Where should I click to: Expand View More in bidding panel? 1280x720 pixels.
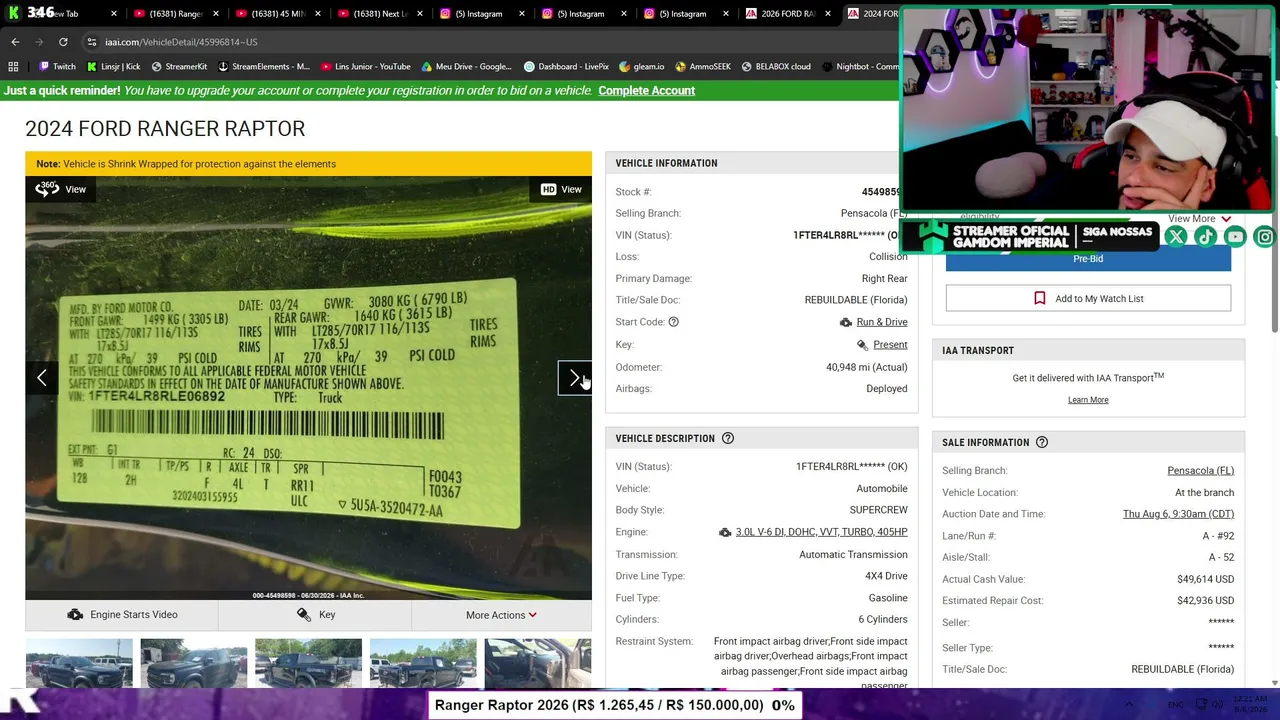click(x=1199, y=219)
